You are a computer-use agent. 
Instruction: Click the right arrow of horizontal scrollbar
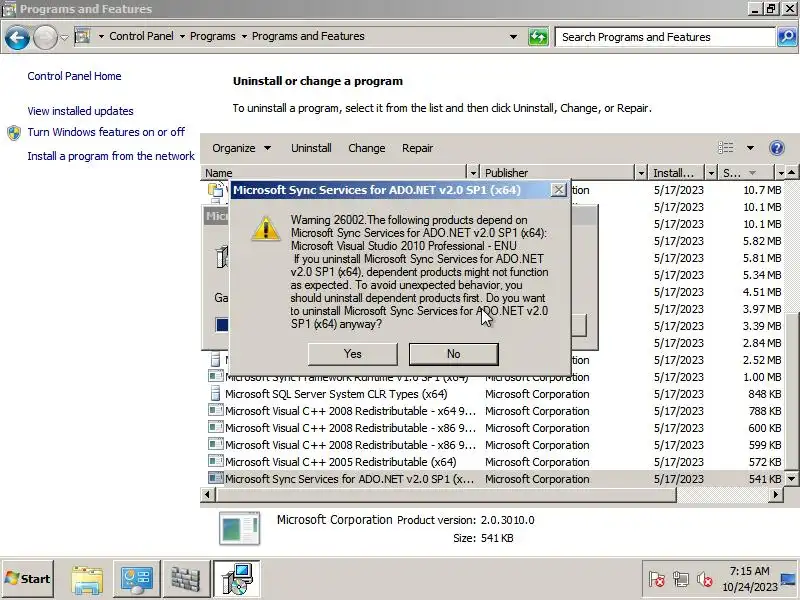(x=776, y=494)
